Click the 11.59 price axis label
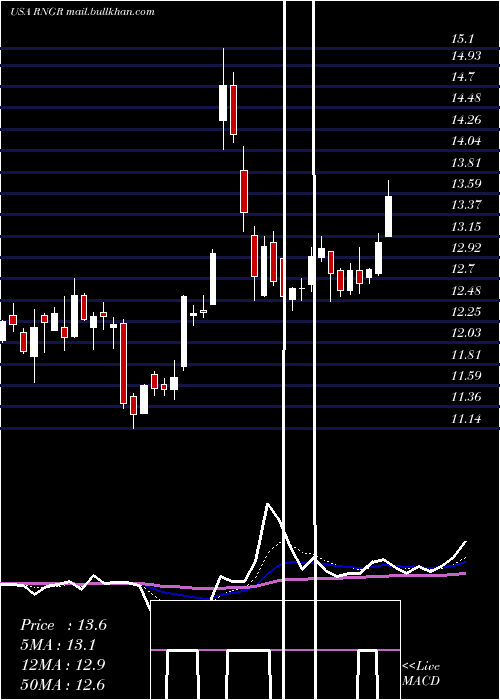500x700 pixels. click(x=466, y=376)
